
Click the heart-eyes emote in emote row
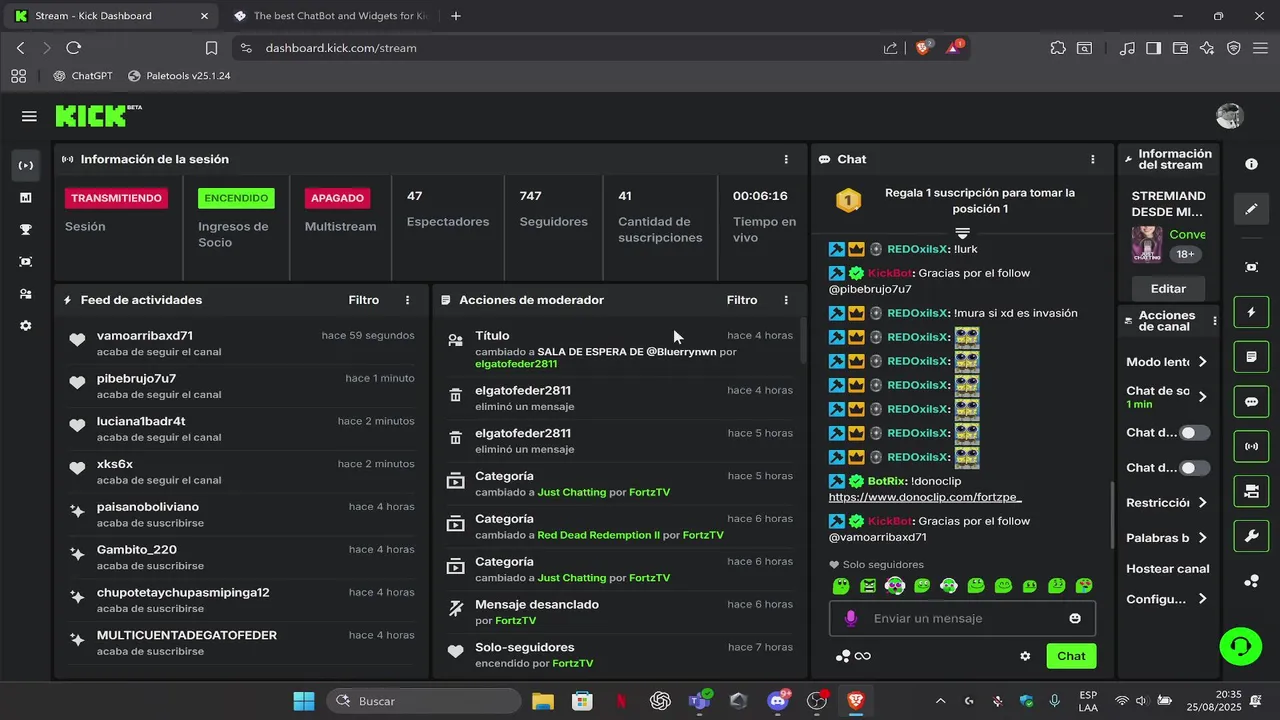(x=1084, y=585)
